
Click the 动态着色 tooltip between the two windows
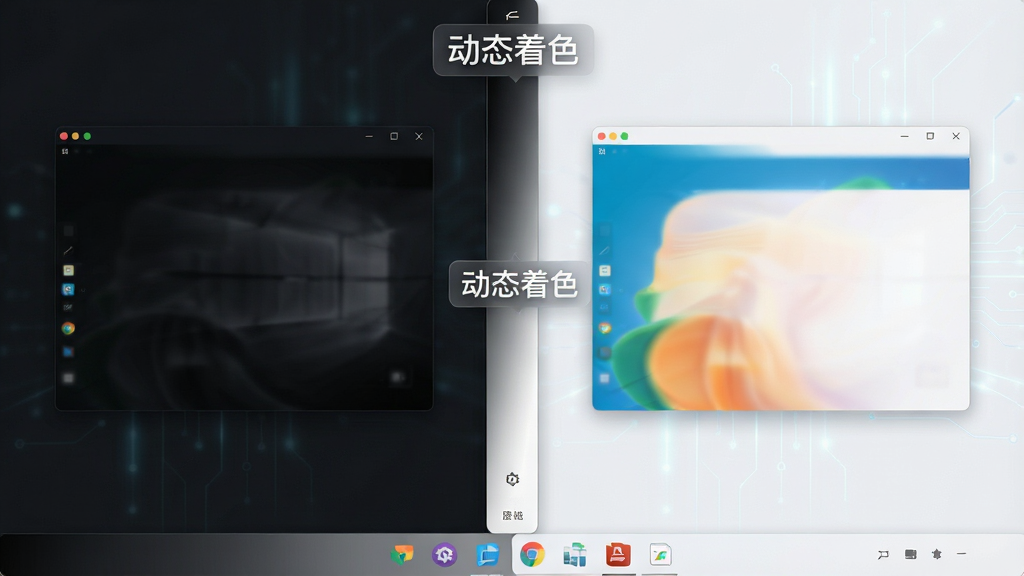519,284
